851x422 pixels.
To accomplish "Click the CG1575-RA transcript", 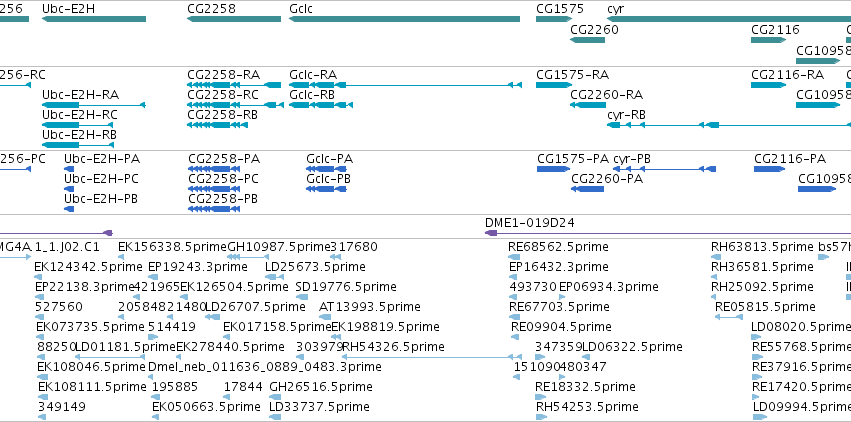I will pyautogui.click(x=554, y=85).
